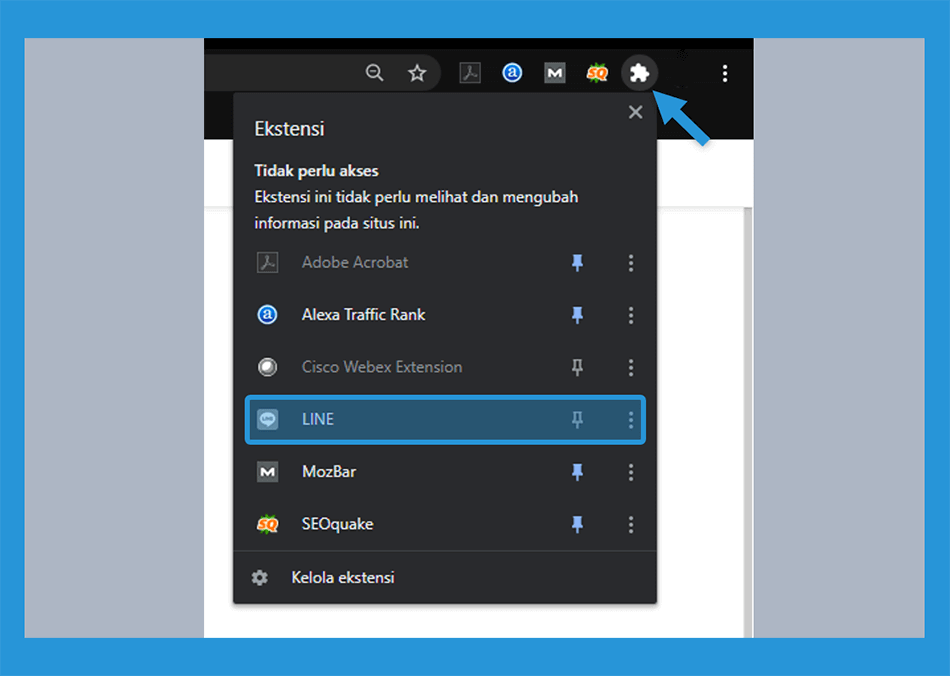Unpin SEOquake extension
Image resolution: width=950 pixels, height=676 pixels.
(x=577, y=524)
